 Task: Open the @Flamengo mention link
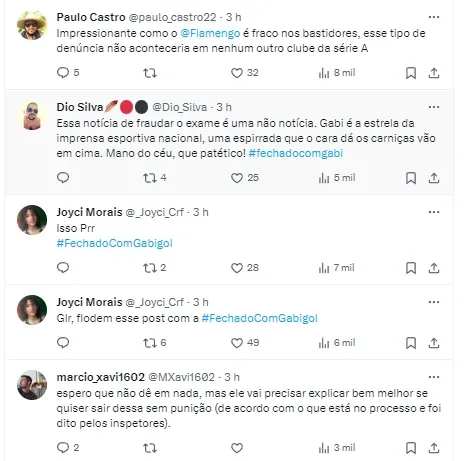(x=210, y=33)
